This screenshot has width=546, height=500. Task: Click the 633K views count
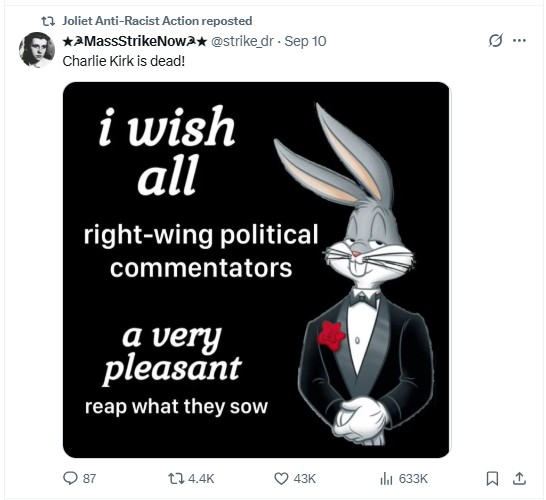click(413, 479)
